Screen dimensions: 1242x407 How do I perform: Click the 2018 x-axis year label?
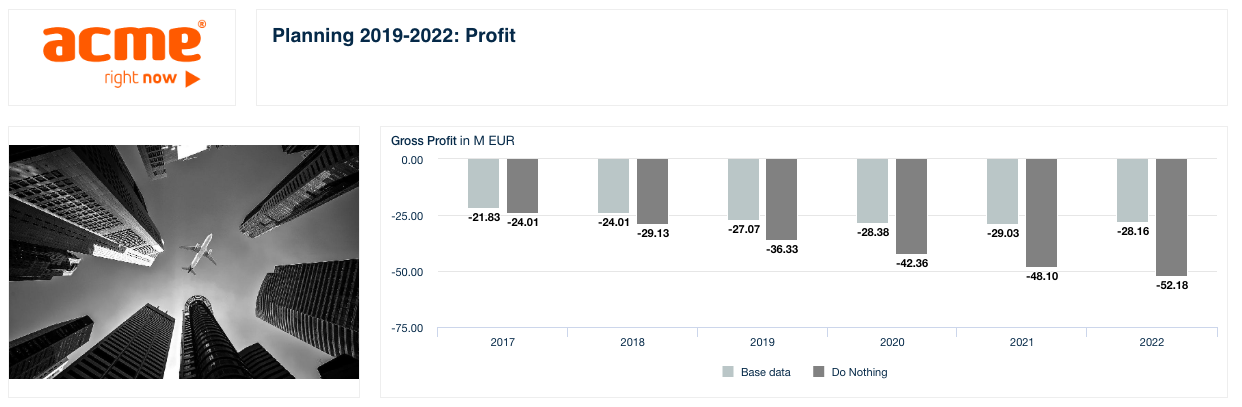pos(632,343)
